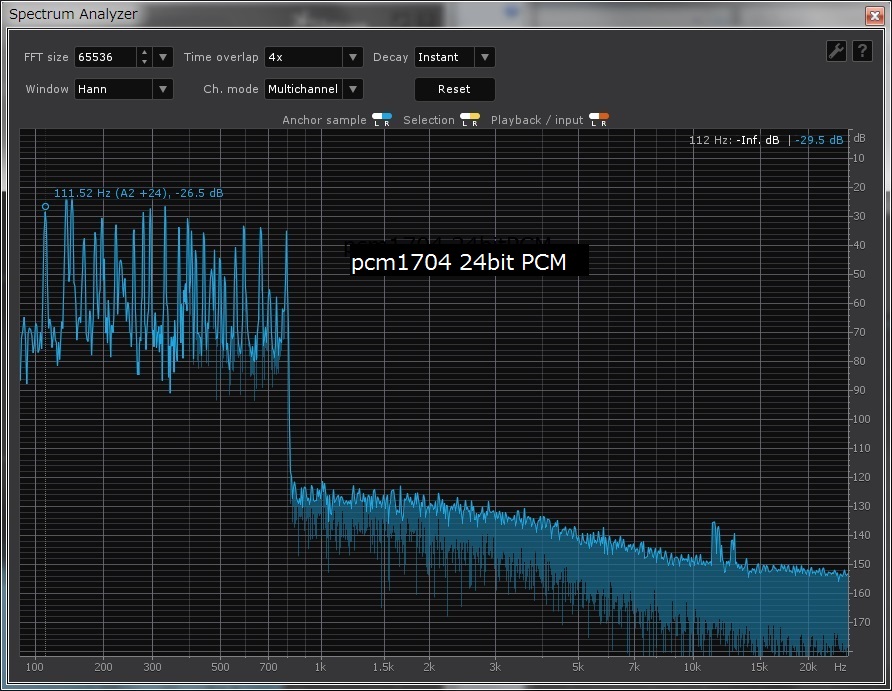Click the Window Hann value box
Viewport: 892px width, 691px height.
[114, 89]
